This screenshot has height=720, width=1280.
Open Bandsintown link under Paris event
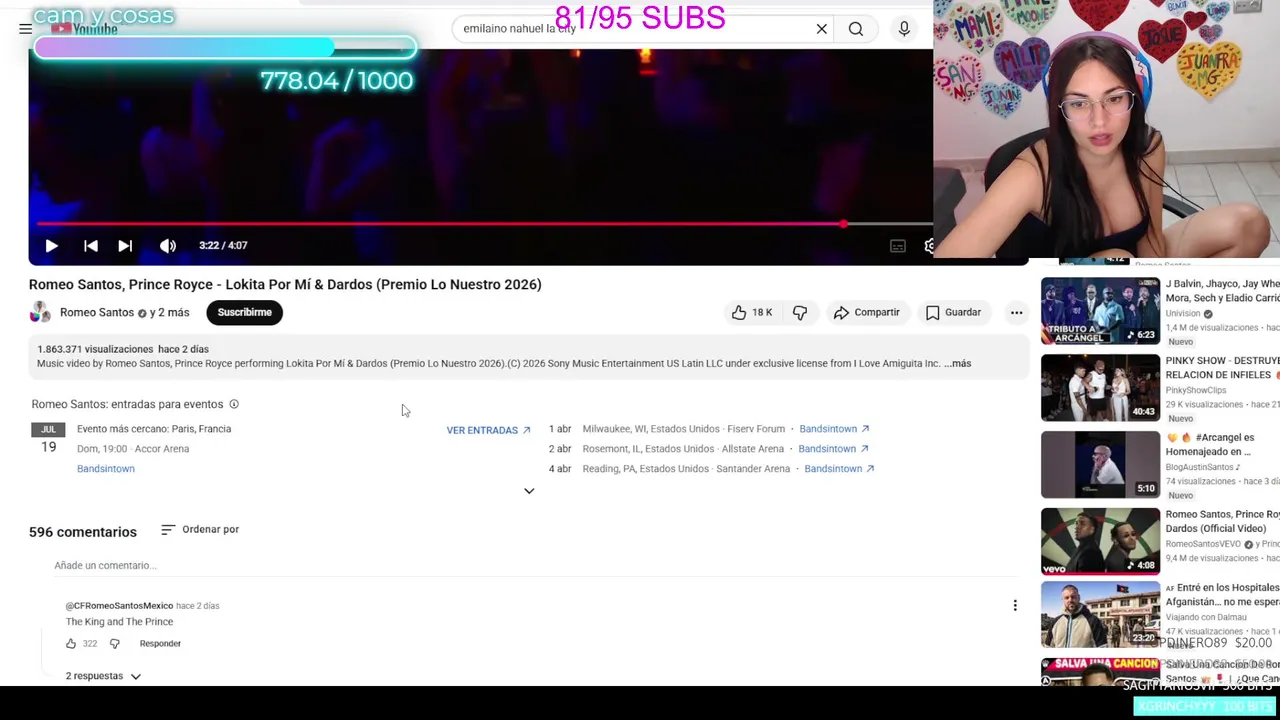coord(106,468)
